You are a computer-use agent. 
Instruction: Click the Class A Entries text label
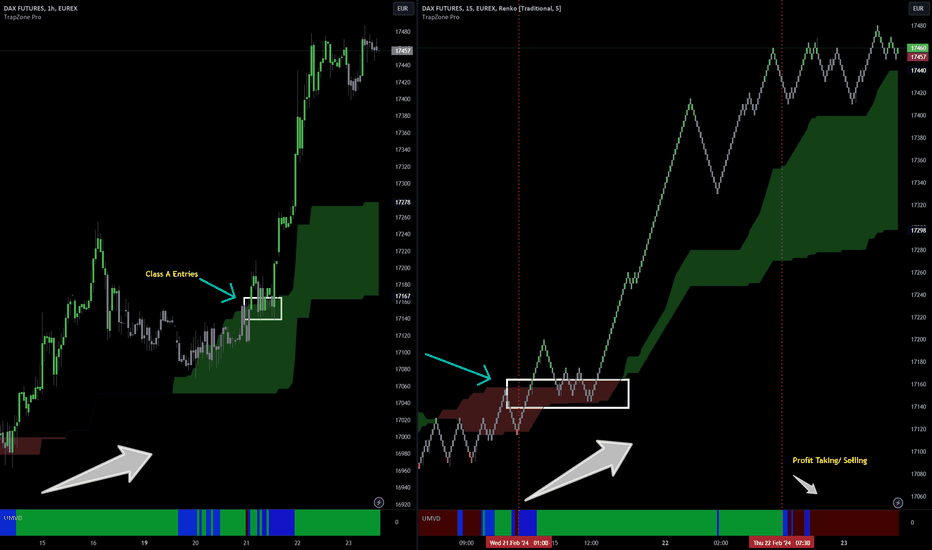[x=171, y=274]
